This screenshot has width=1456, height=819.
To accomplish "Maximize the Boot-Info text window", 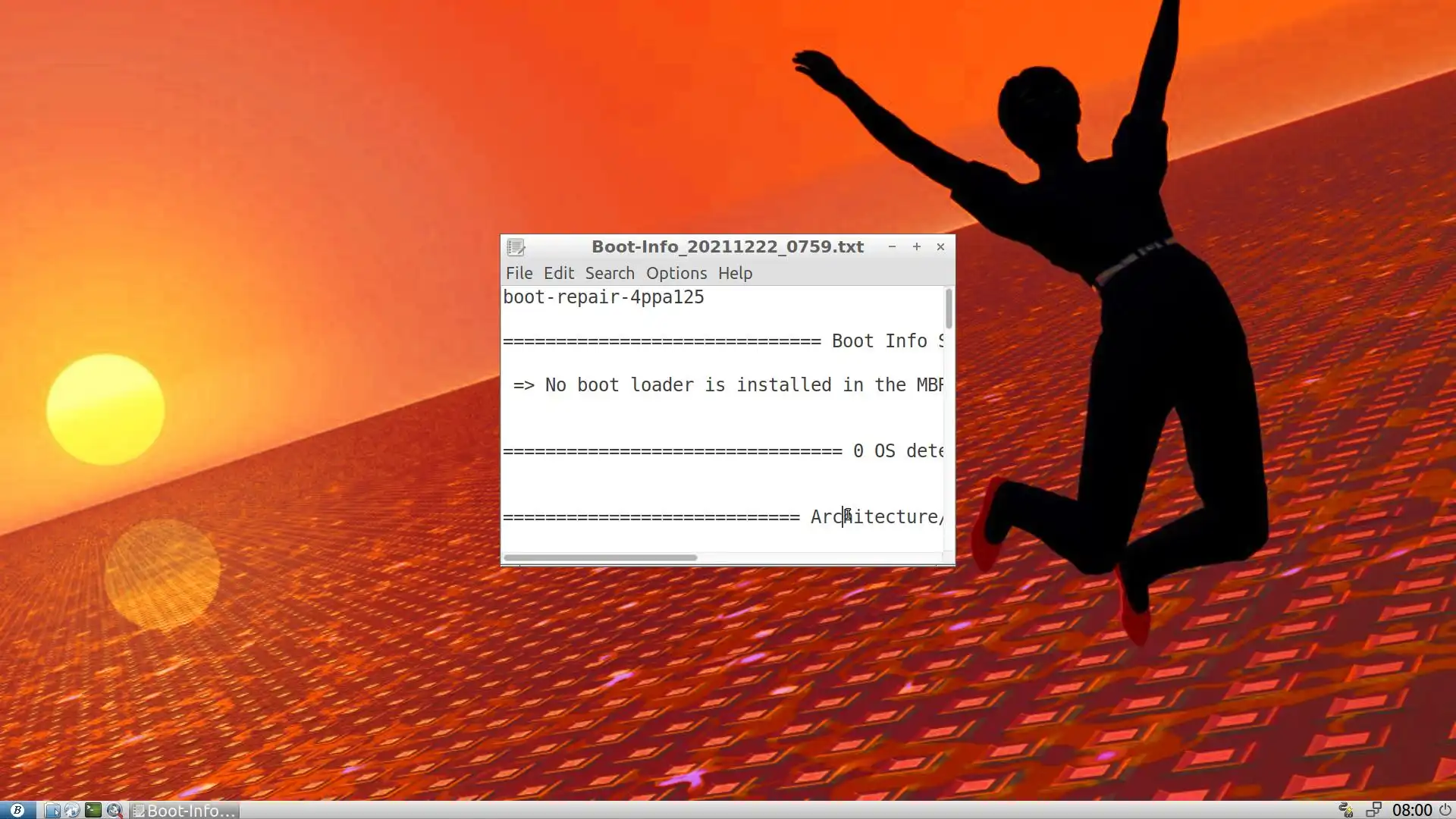I will pos(916,246).
